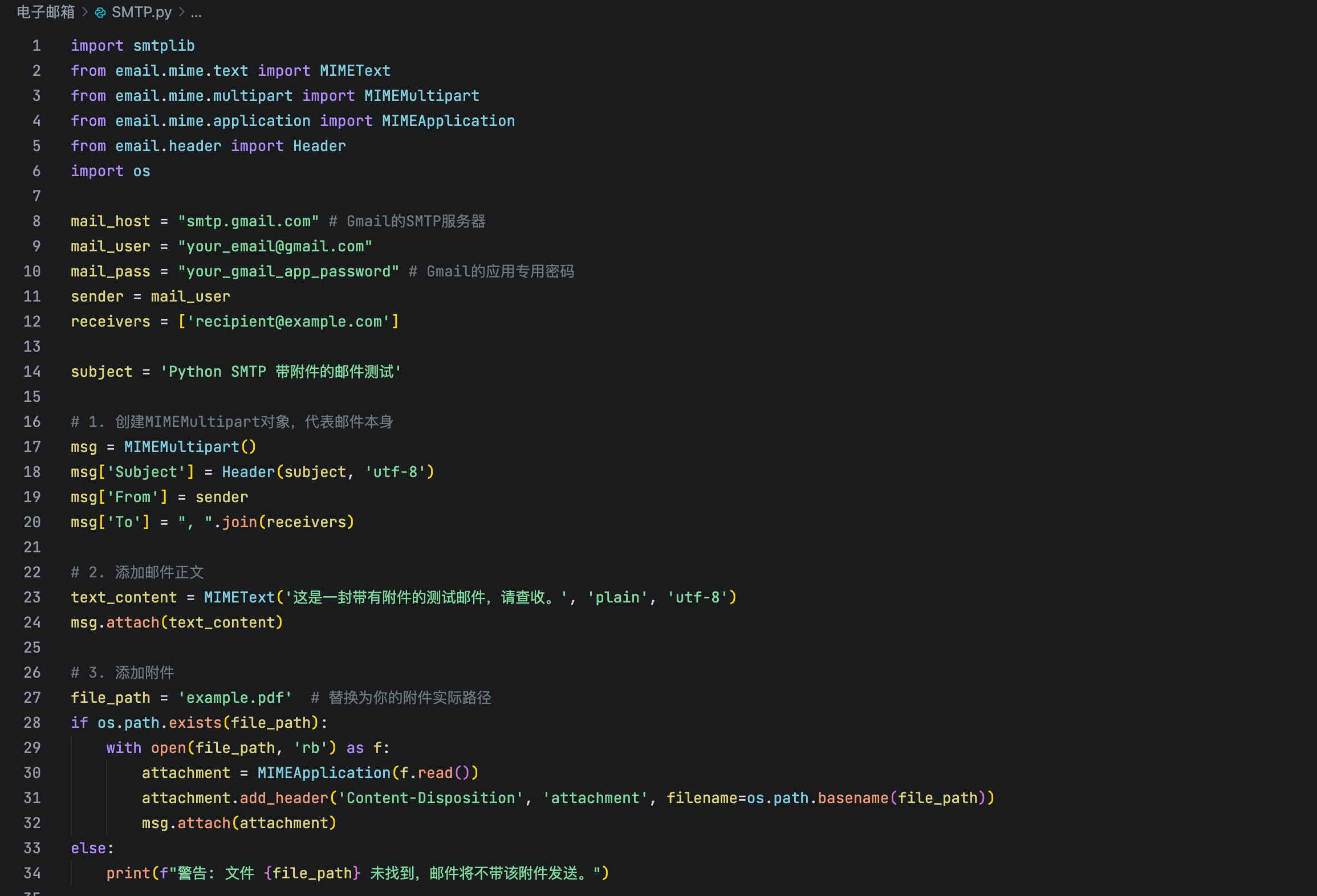1317x896 pixels.
Task: Click MIMEApplication in line 4 import
Action: coord(448,121)
